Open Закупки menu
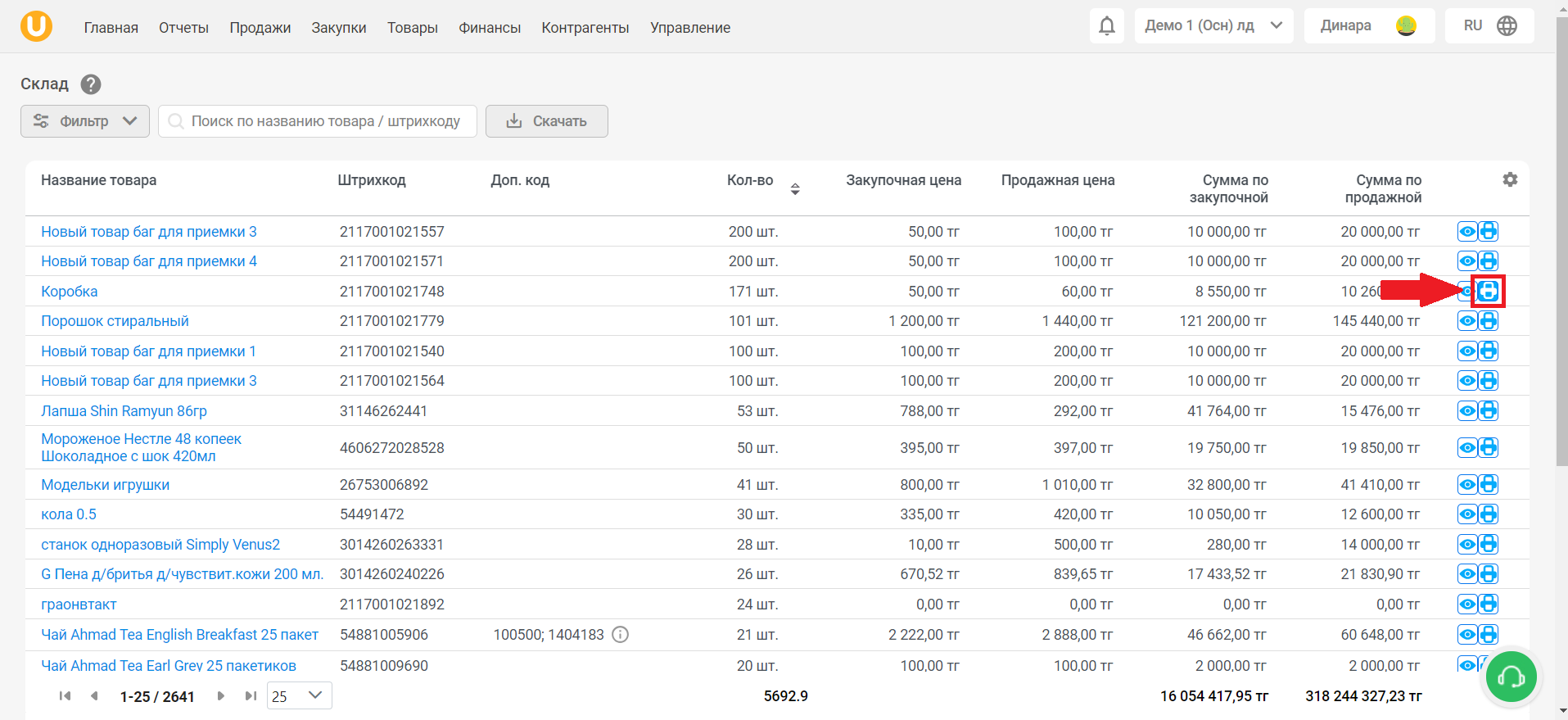Viewport: 1568px width, 720px height. pos(339,28)
